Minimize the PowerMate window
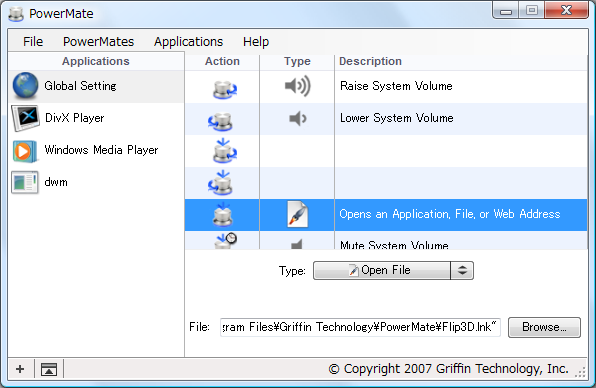Viewport: 596px width, 388px height. pos(506,11)
